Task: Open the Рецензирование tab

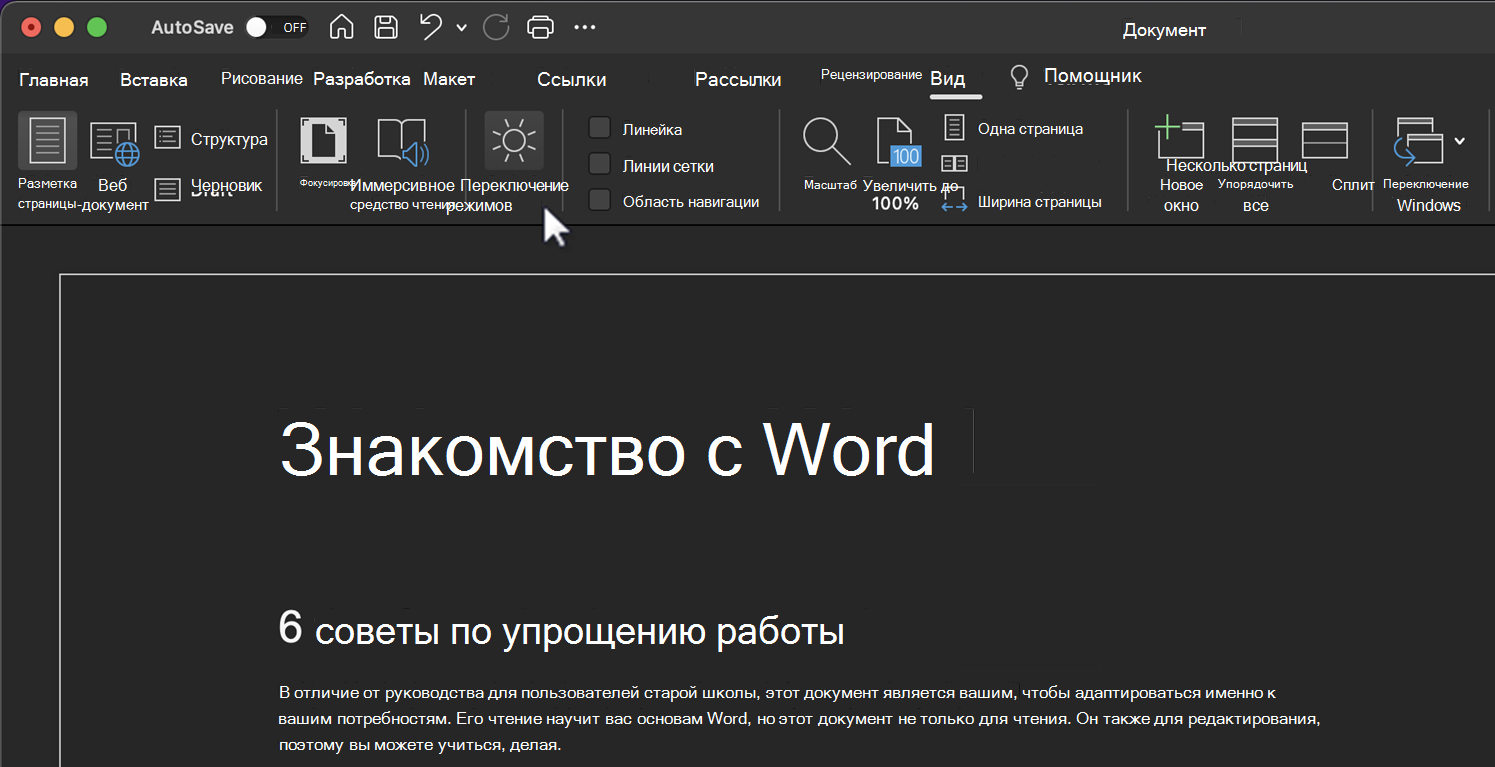Action: (871, 75)
